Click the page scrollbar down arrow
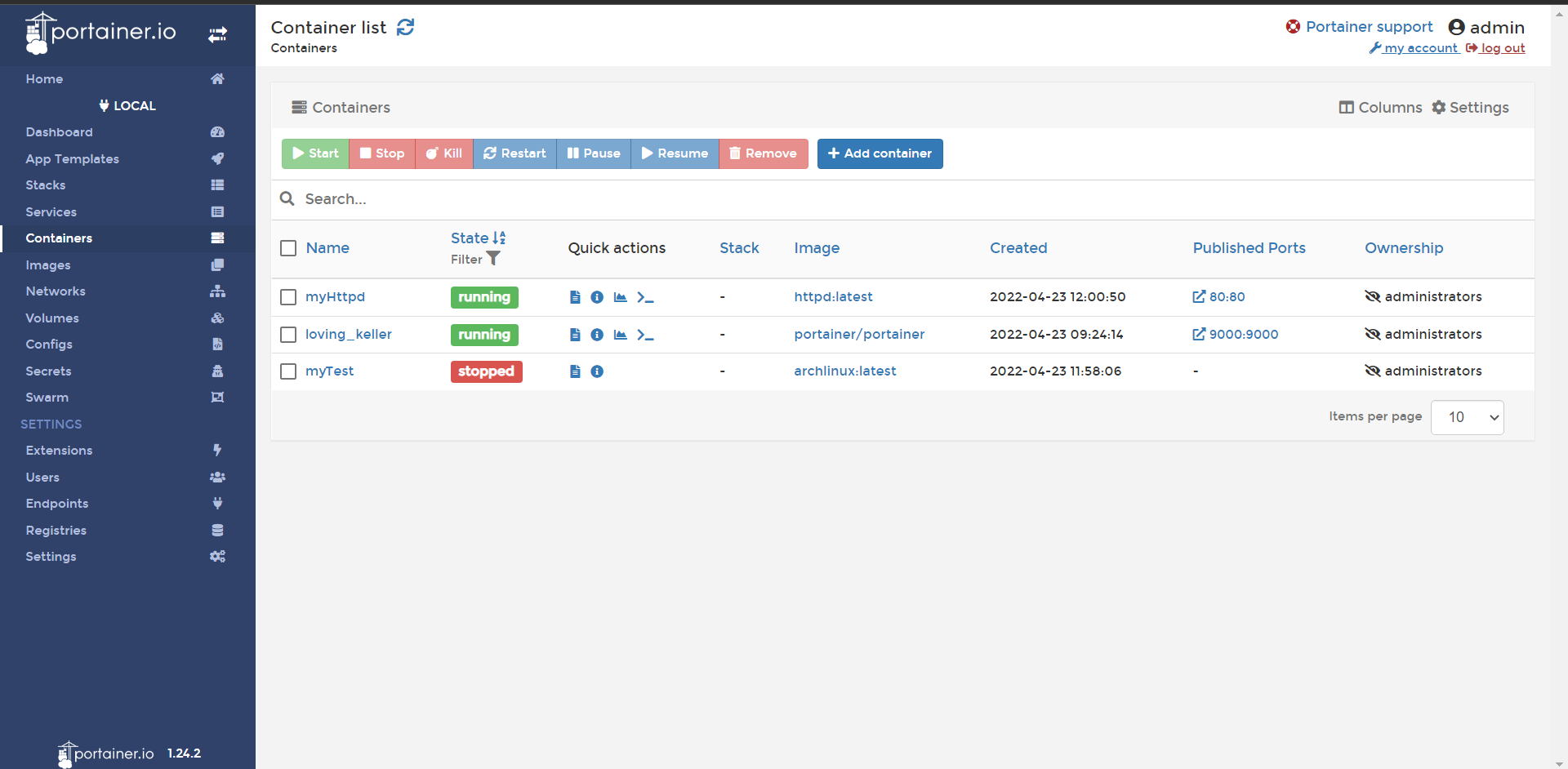The height and width of the screenshot is (769, 1568). tap(1560, 762)
